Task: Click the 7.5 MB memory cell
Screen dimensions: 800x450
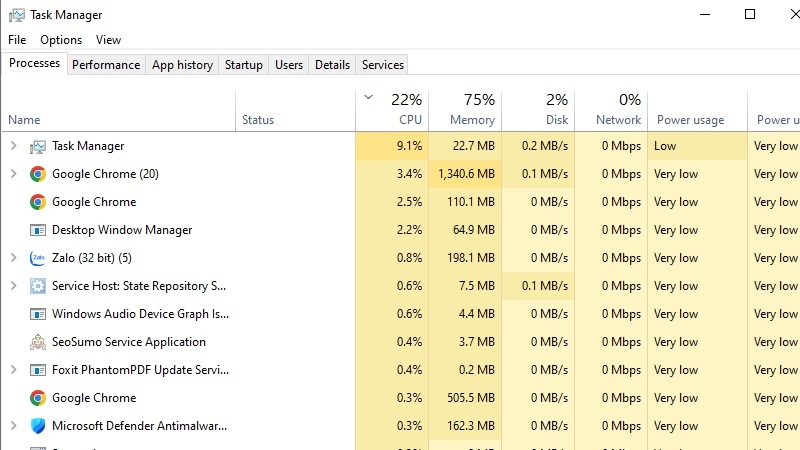Action: (x=465, y=286)
